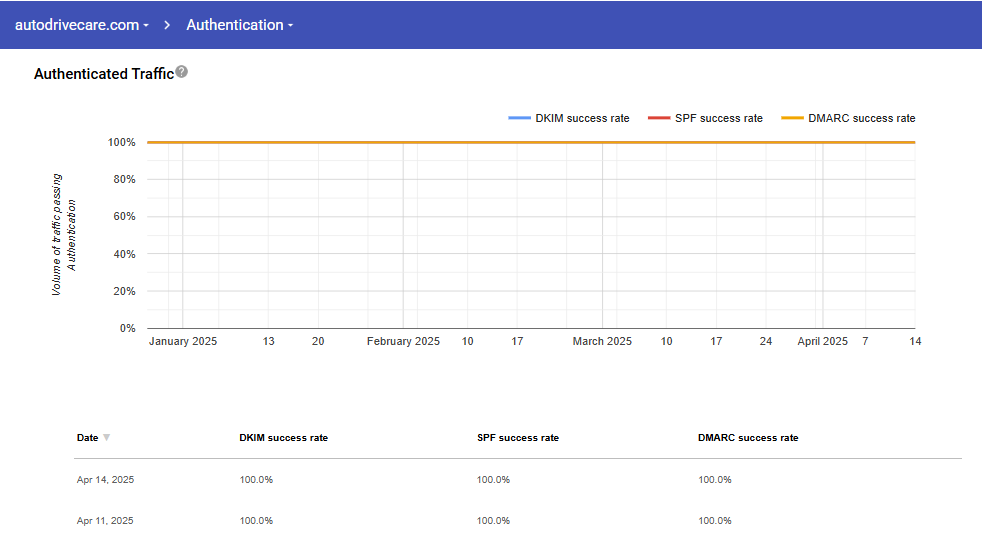Toggle the DKIM success rate legend label
Image resolution: width=982 pixels, height=538 pixels.
582,118
